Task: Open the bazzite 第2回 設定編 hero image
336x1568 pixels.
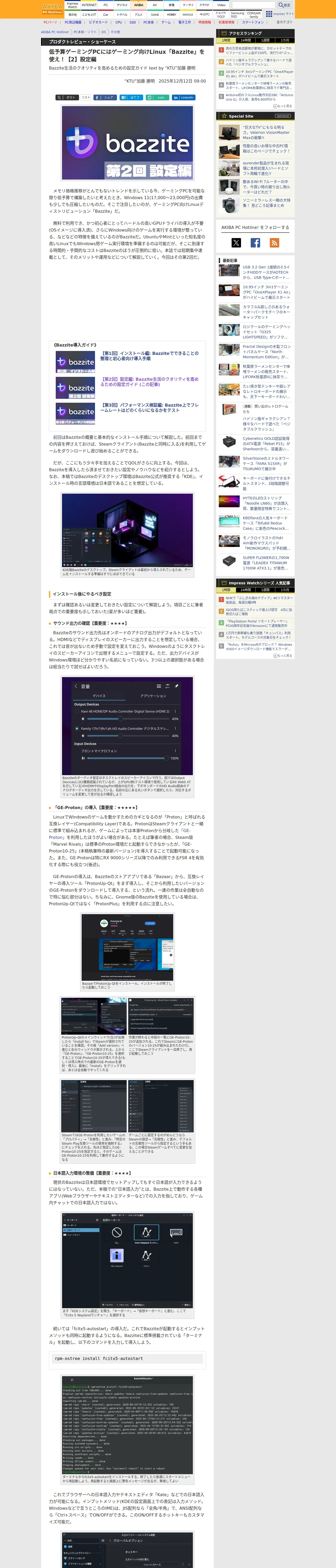Action: [127, 143]
